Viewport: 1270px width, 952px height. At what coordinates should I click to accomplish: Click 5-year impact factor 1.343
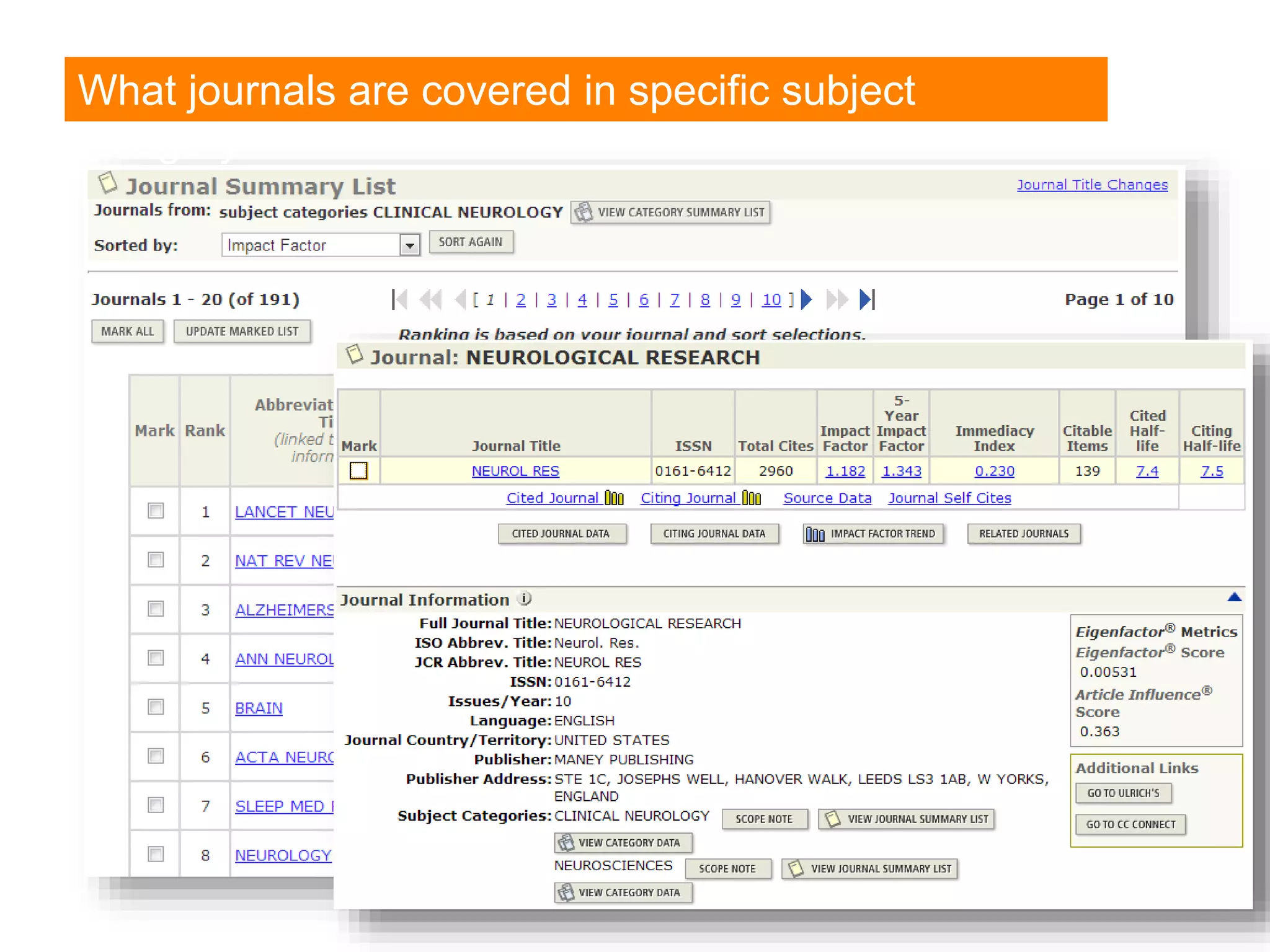point(902,471)
